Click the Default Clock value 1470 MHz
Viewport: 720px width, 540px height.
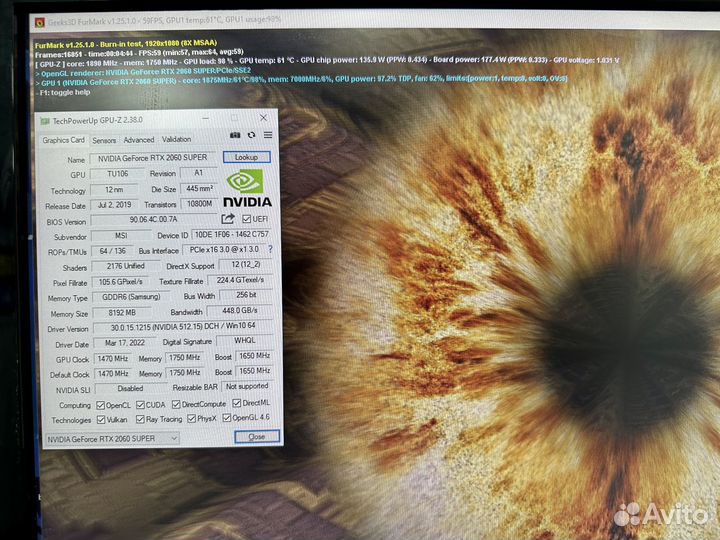click(x=112, y=374)
